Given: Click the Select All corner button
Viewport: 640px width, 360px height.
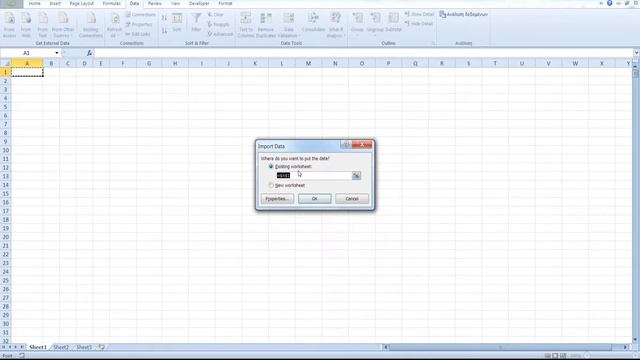Looking at the screenshot, I should (6, 64).
